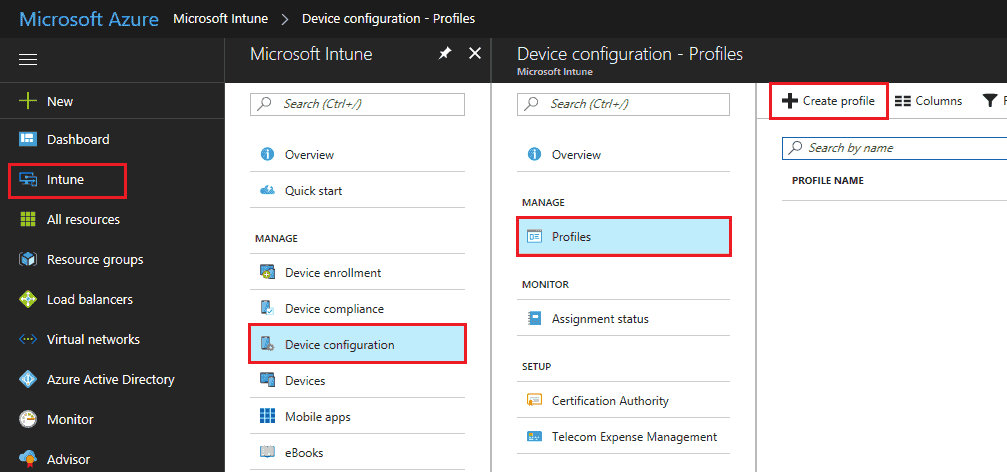Click the Search by name field
The width and height of the screenshot is (1007, 472).
tap(895, 148)
